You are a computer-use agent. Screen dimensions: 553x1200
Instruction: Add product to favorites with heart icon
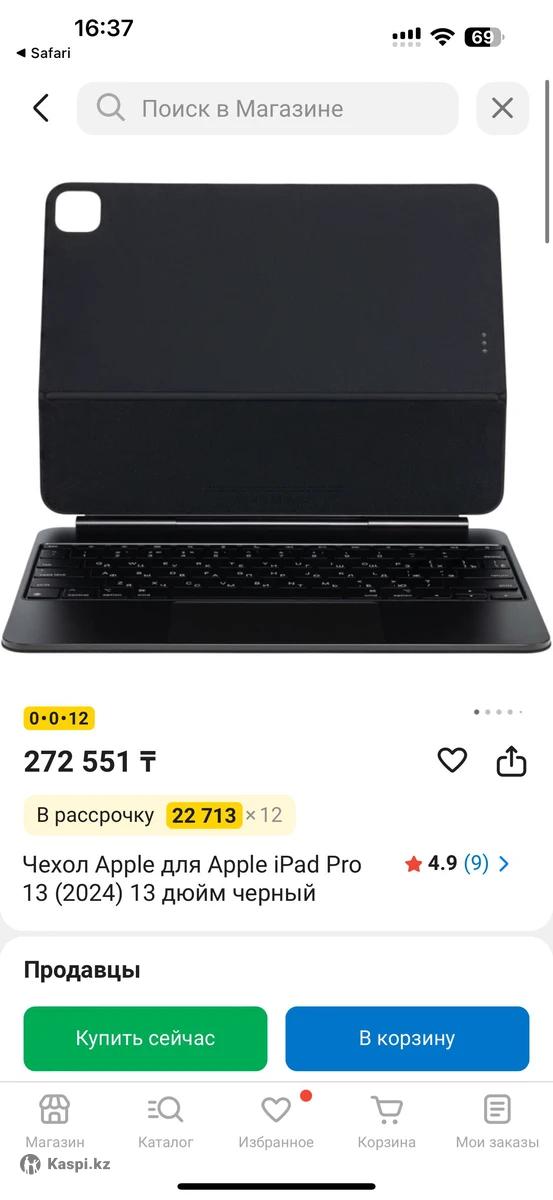pos(452,761)
